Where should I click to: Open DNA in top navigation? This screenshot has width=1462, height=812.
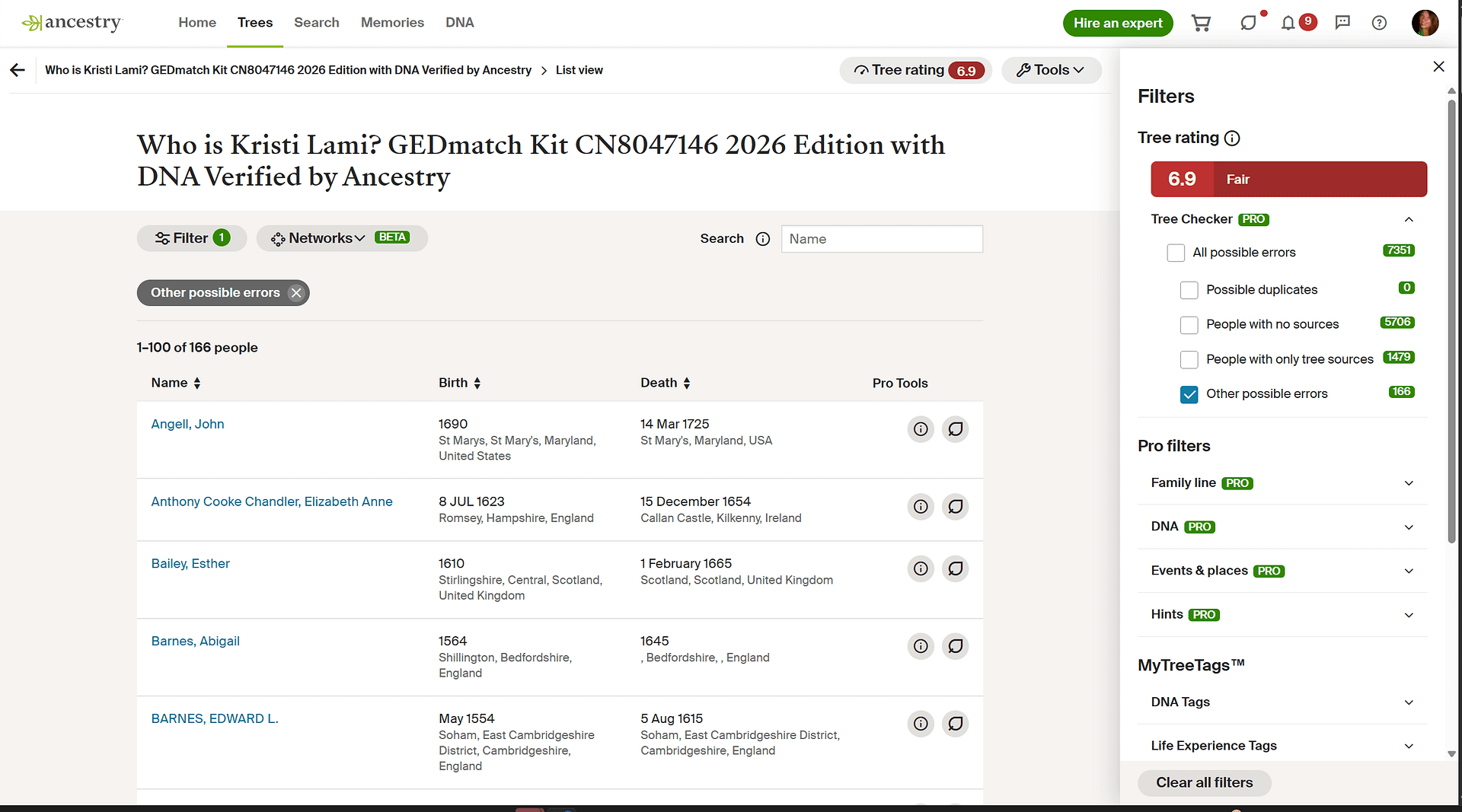tap(460, 23)
